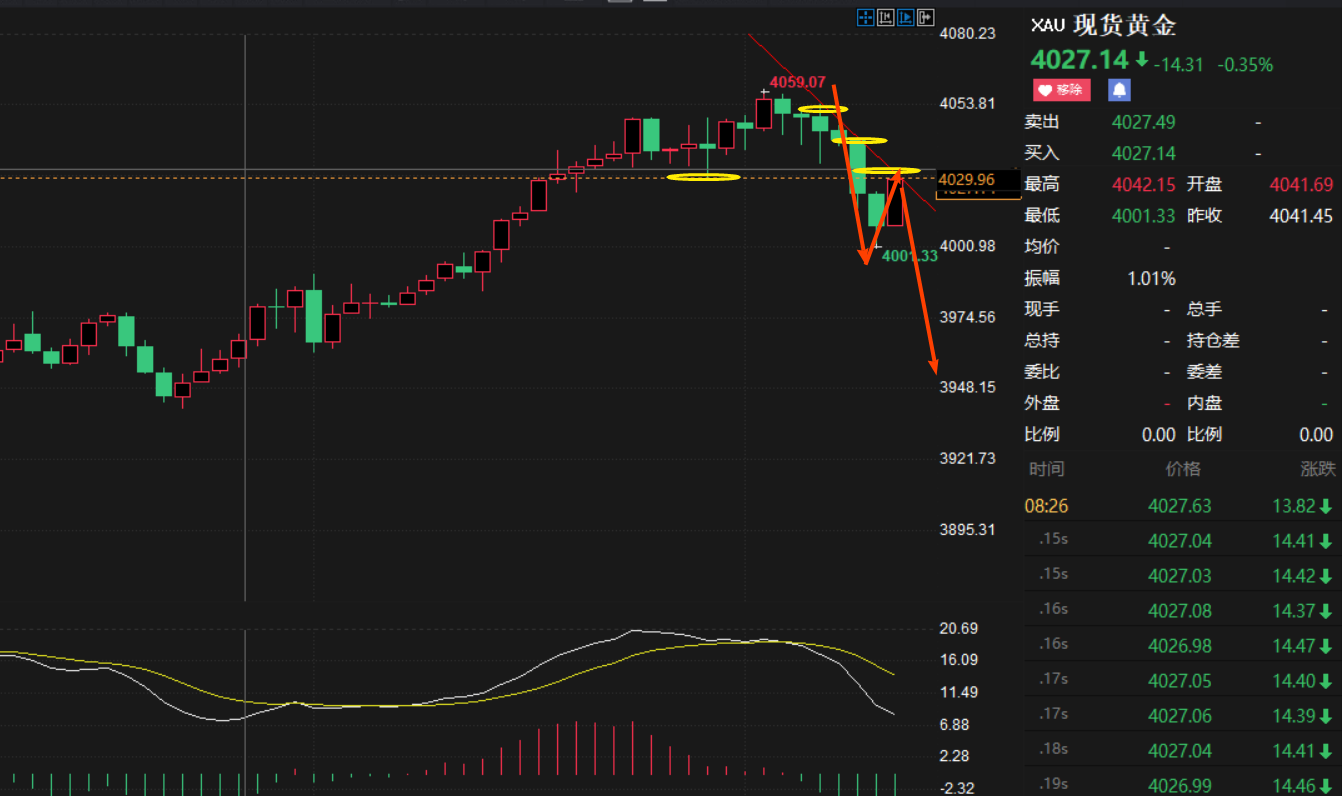Click the 最高 value 4042.15
The height and width of the screenshot is (796, 1342).
pyautogui.click(x=1144, y=184)
